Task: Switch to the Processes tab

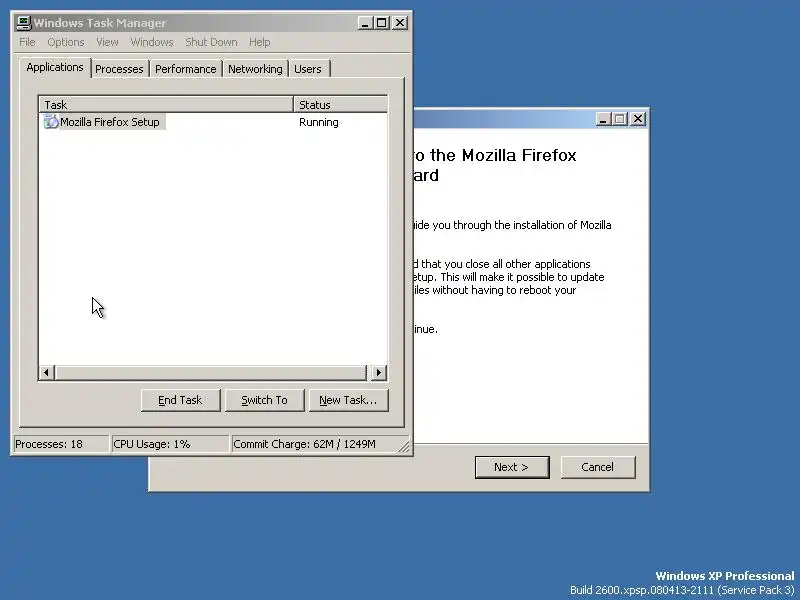Action: (x=119, y=69)
